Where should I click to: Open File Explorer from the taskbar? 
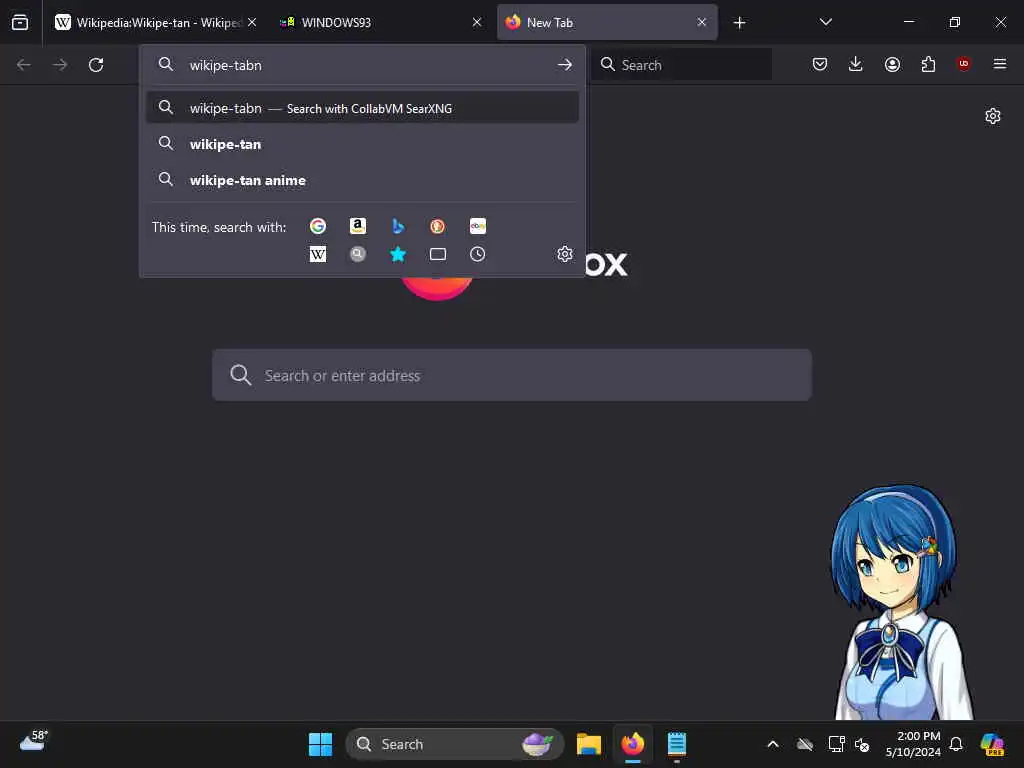(x=588, y=744)
